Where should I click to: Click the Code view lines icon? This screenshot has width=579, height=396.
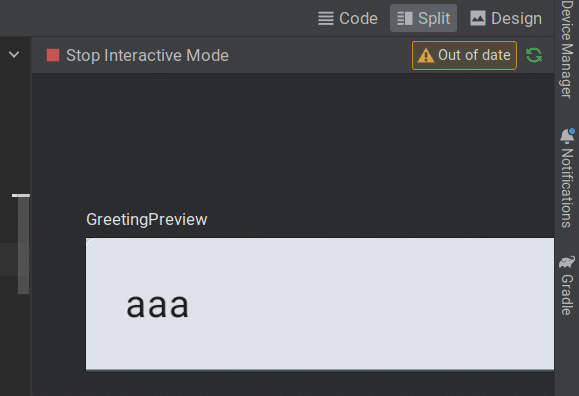tap(326, 18)
